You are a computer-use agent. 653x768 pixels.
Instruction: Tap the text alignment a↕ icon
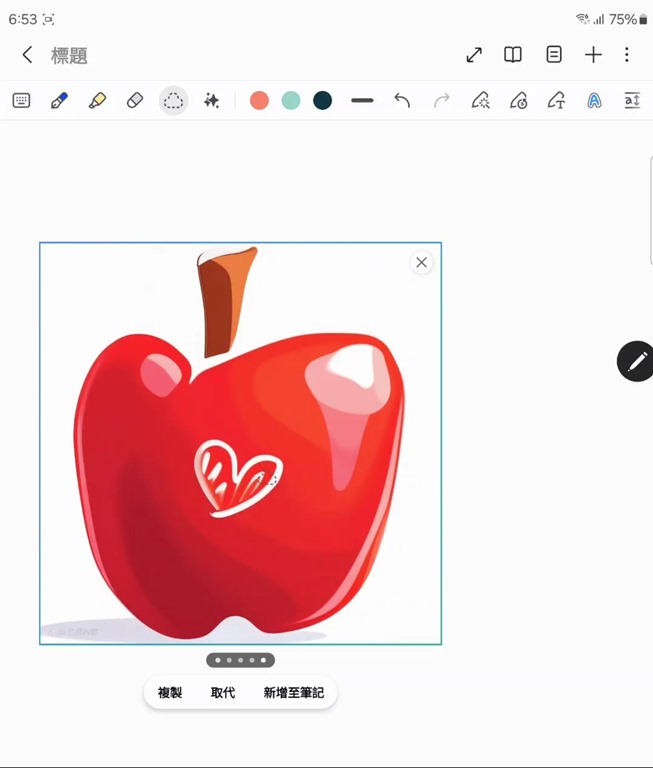coord(632,100)
